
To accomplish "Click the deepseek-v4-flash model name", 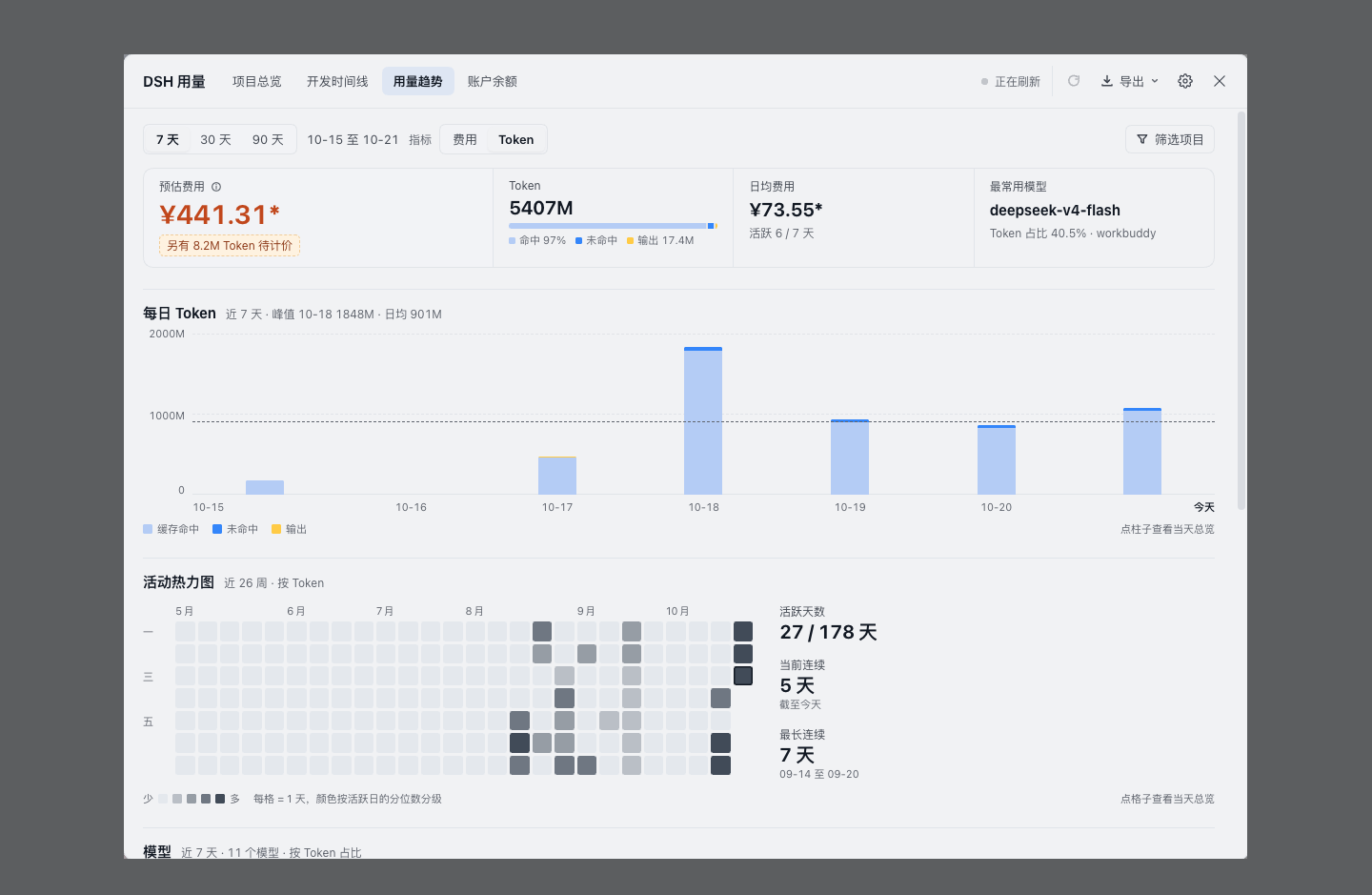I will click(x=1055, y=211).
